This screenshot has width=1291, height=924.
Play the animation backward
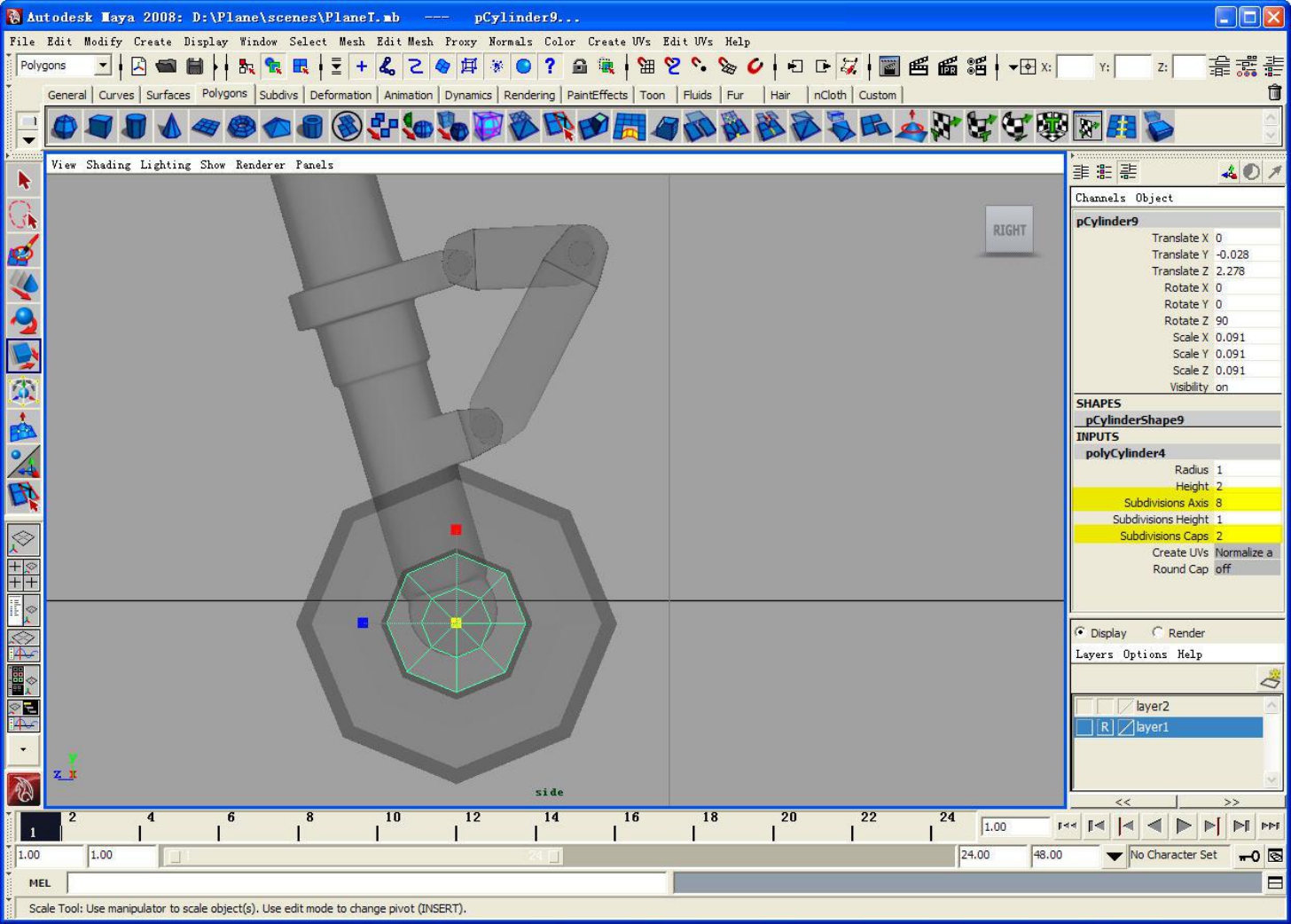(x=1154, y=826)
